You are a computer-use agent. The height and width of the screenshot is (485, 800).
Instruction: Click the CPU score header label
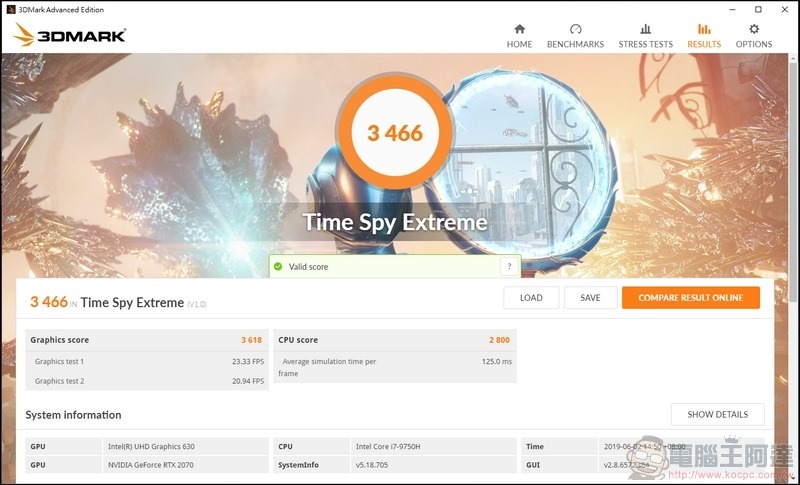click(298, 340)
